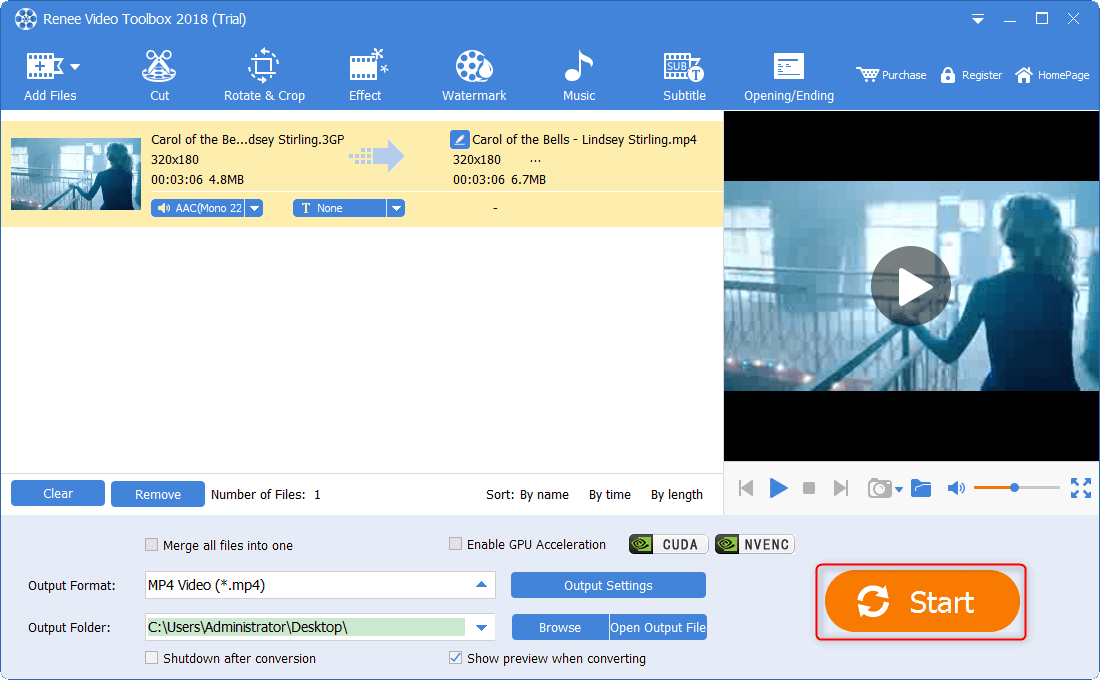Open Output Settings

608,585
